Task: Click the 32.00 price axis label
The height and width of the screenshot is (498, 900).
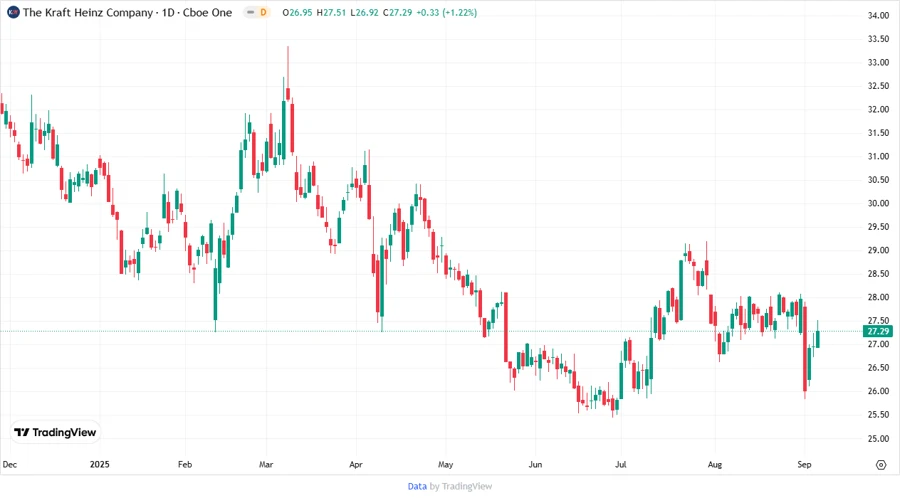Action: 878,110
